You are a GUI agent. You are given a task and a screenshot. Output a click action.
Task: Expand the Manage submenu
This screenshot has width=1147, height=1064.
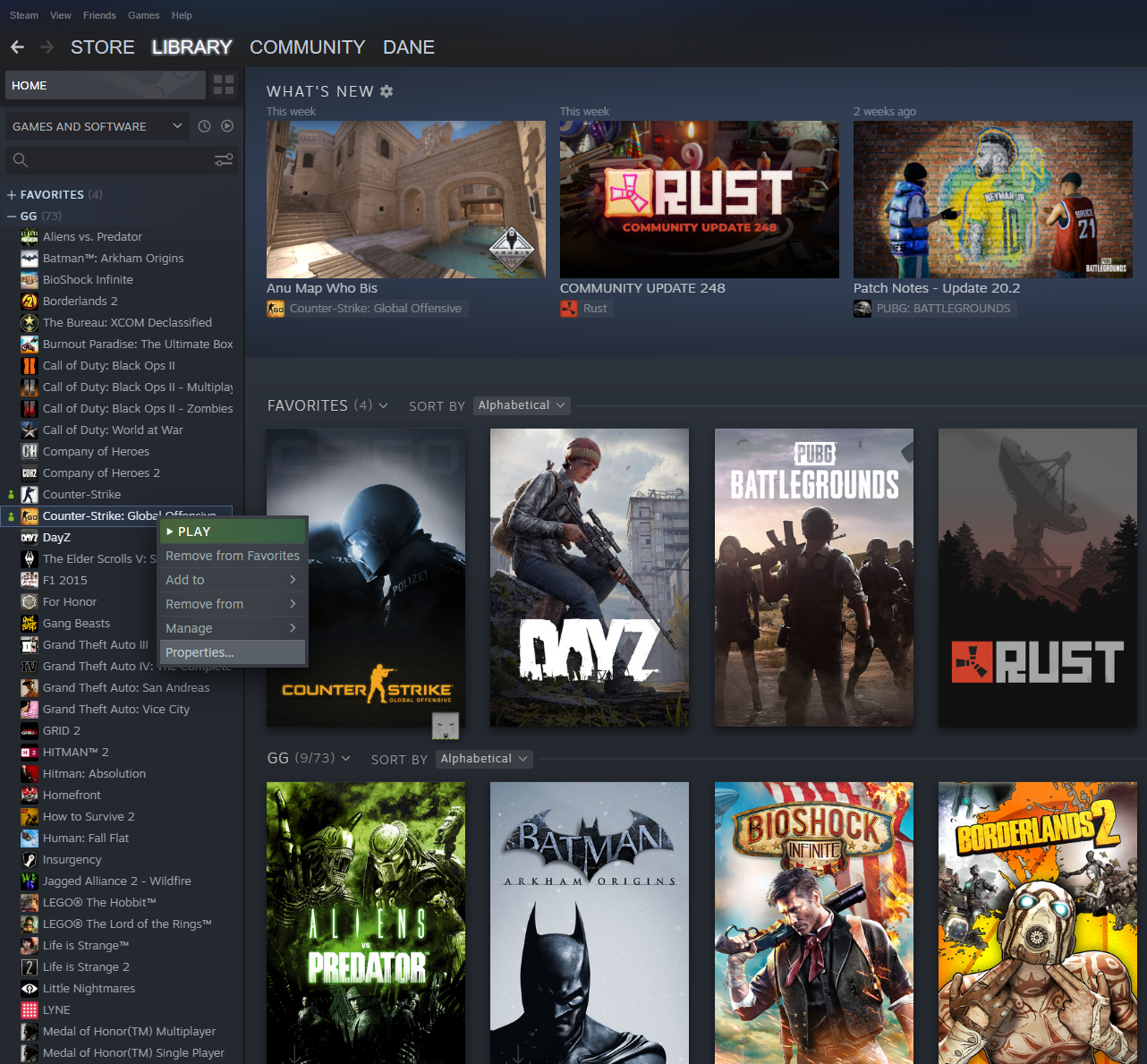[233, 628]
